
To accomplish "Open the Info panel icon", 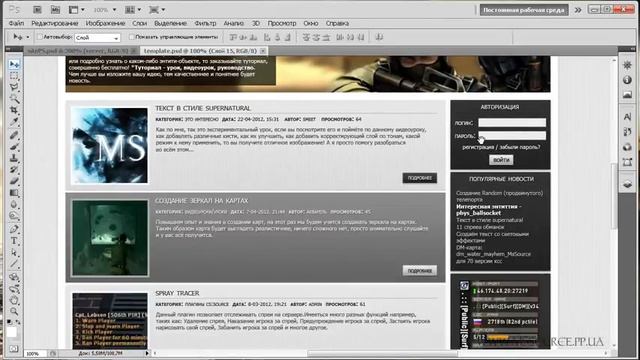I will pos(627,80).
